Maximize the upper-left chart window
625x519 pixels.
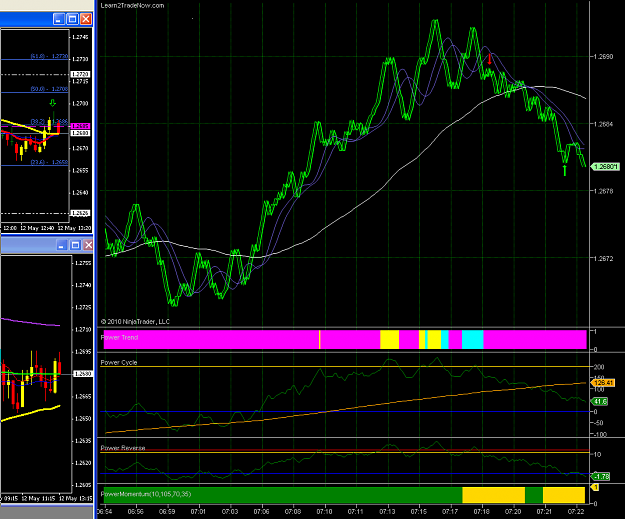point(72,19)
